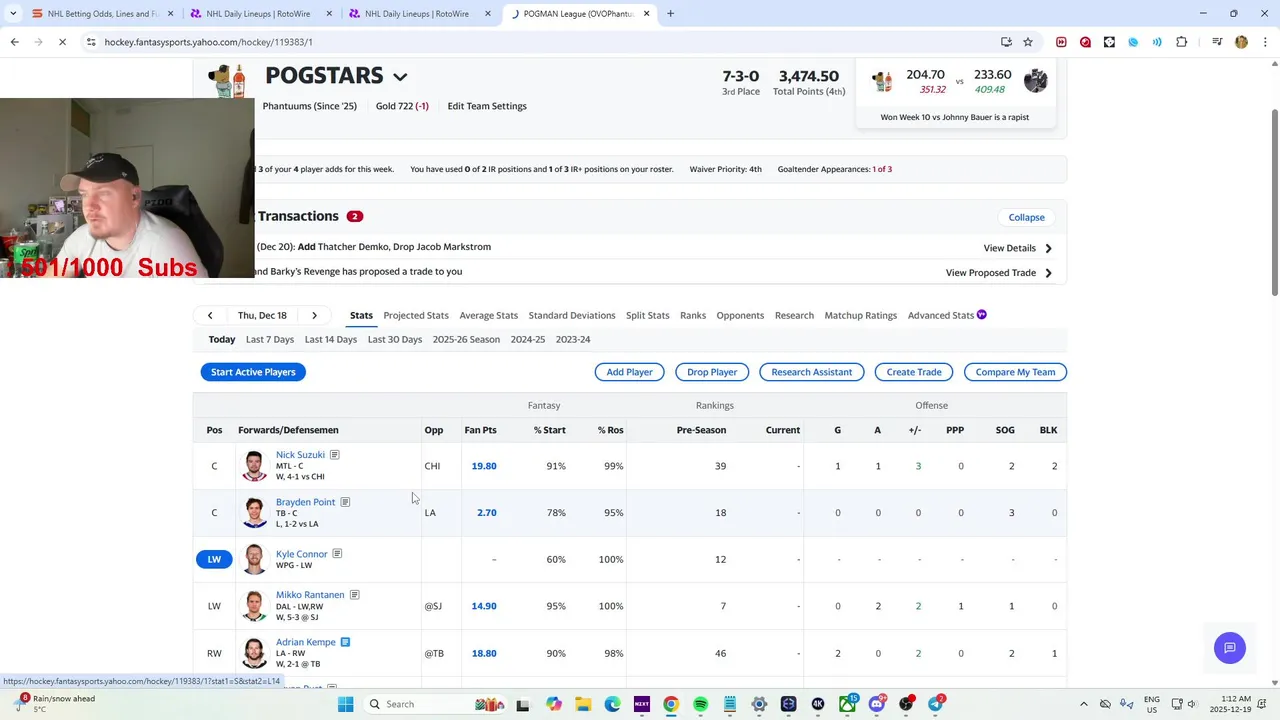
Task: Click Create Trade button
Action: (914, 372)
